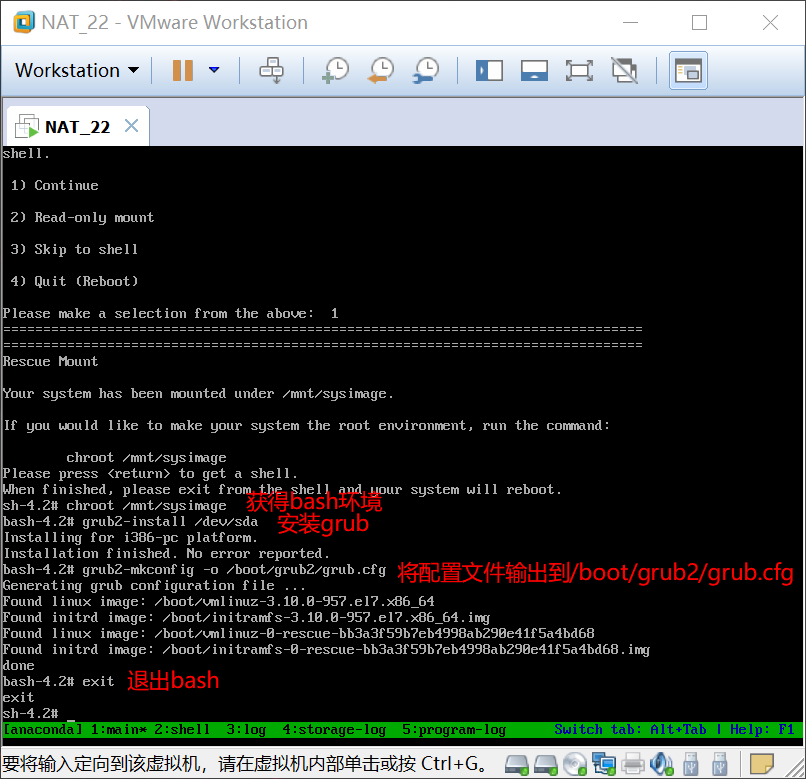Toggle the thumbnail bar view
806x779 pixels.
[534, 70]
